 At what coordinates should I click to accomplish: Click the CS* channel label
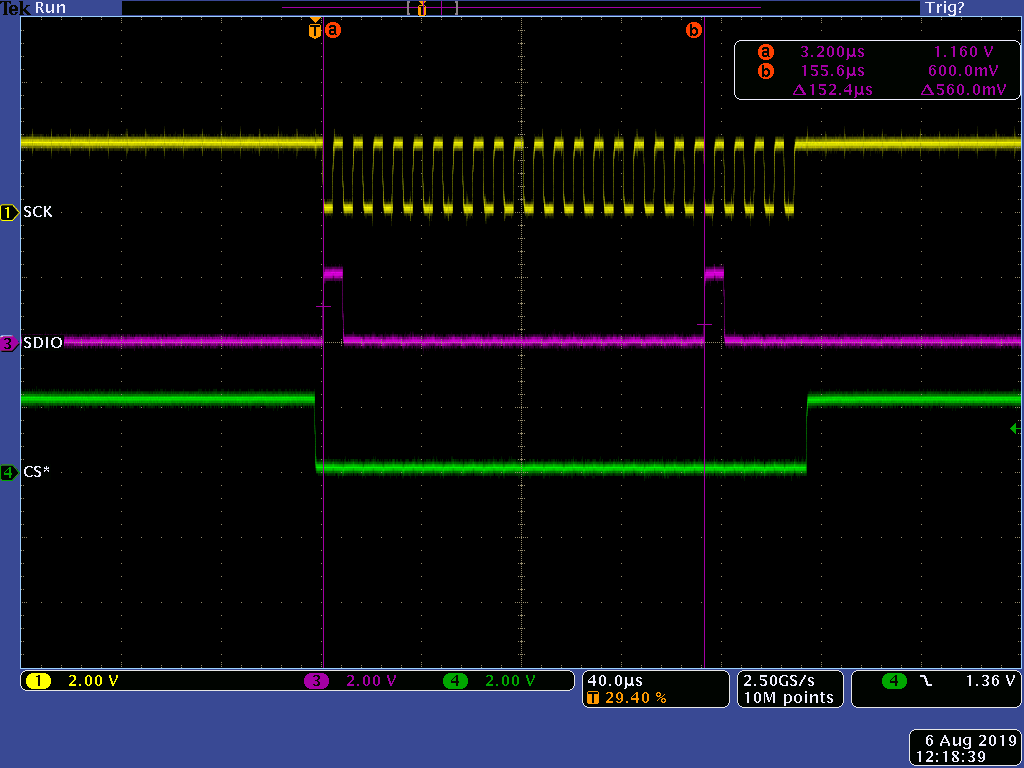coord(37,472)
